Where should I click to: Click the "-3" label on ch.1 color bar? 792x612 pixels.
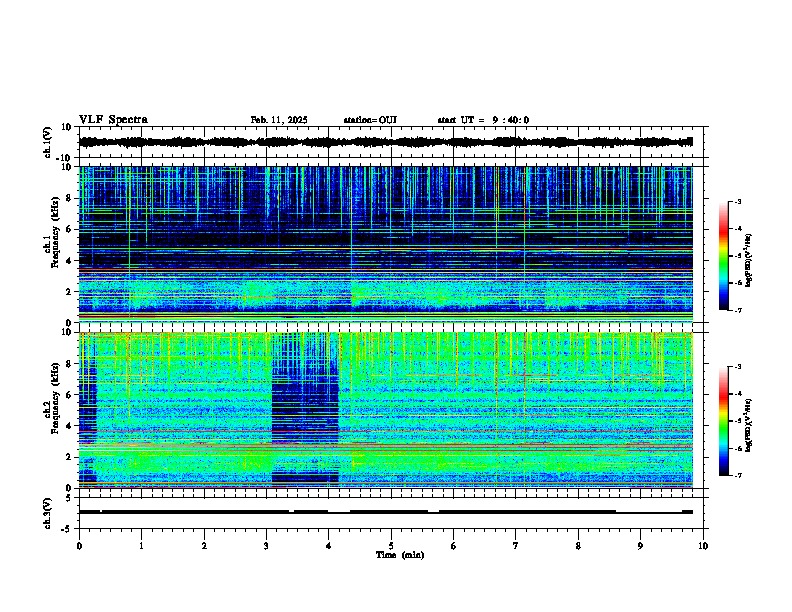(x=738, y=202)
